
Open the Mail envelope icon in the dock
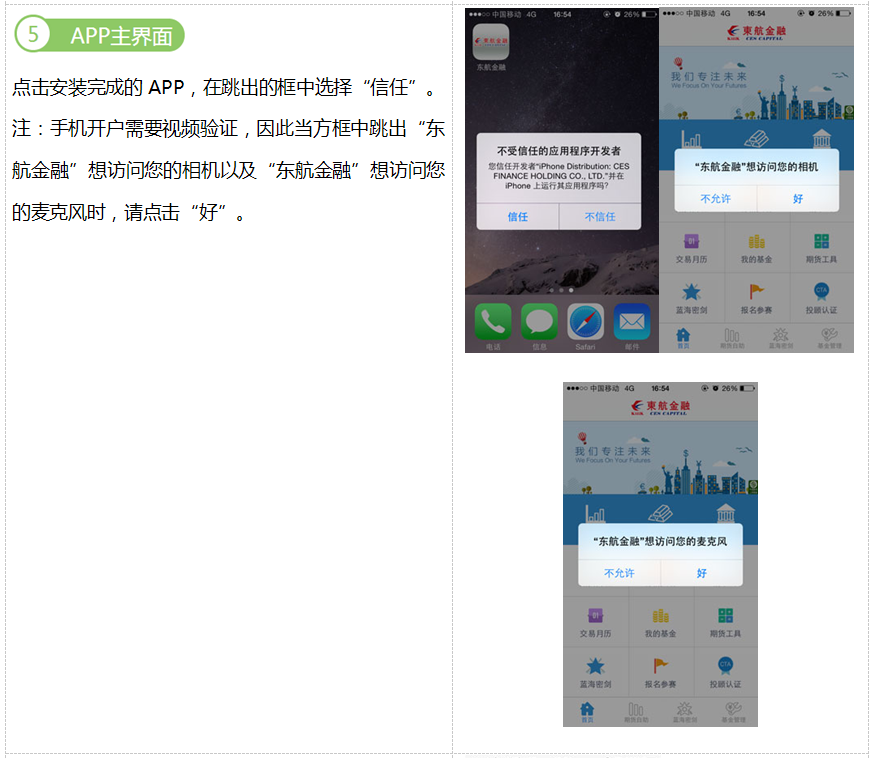(632, 321)
